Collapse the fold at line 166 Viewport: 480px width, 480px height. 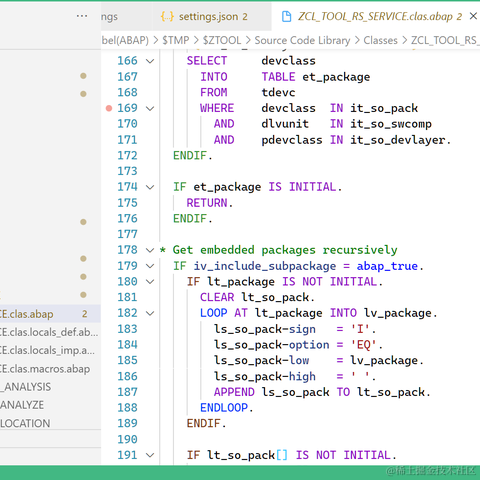(150, 61)
